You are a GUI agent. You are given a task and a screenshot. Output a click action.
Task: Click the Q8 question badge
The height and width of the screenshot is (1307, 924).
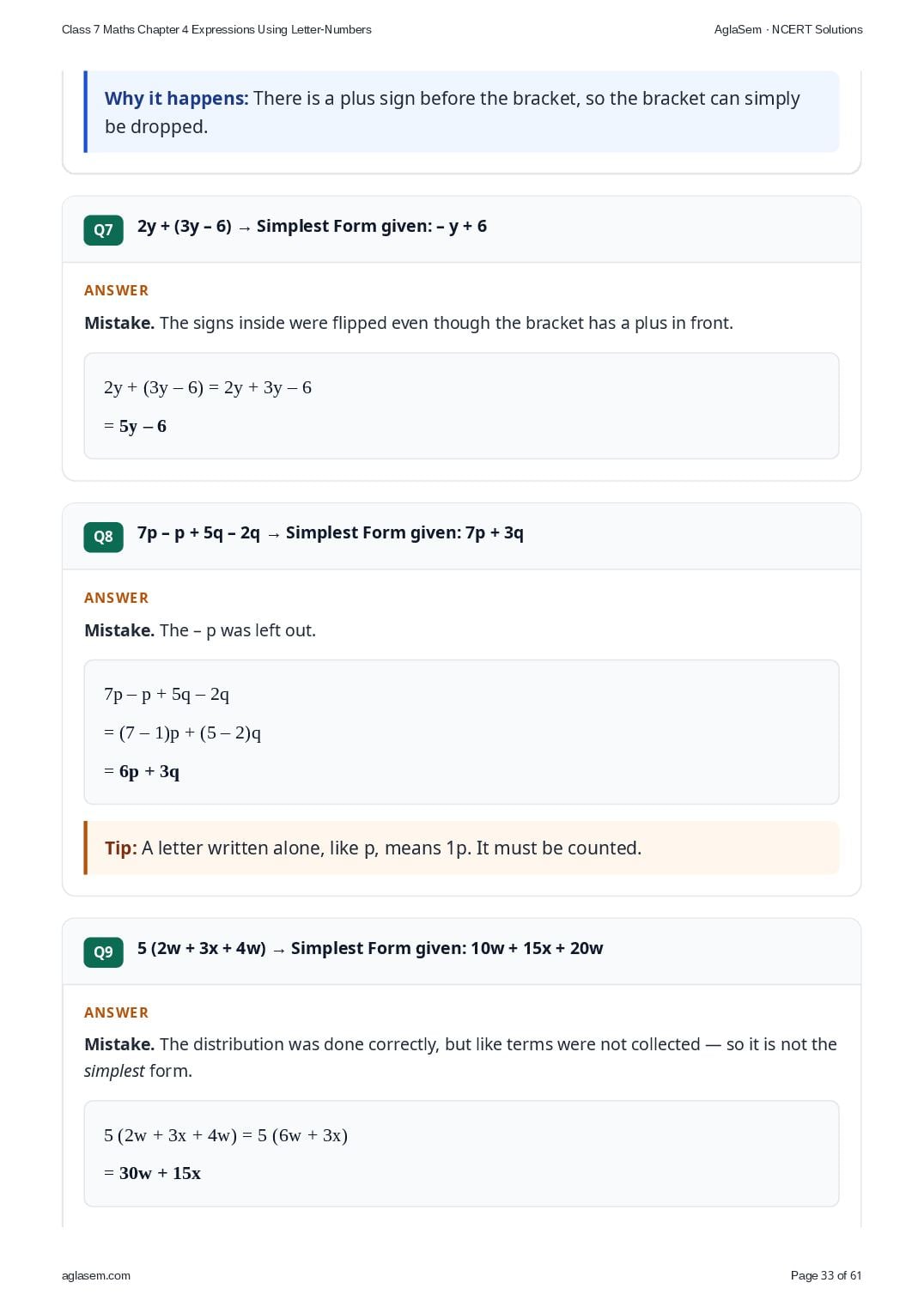tap(103, 537)
